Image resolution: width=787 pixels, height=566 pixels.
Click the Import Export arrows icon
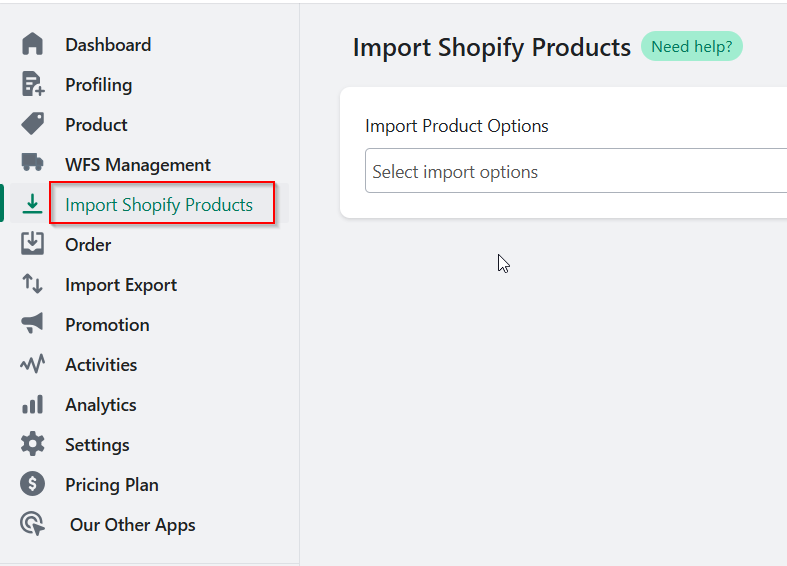tap(33, 284)
